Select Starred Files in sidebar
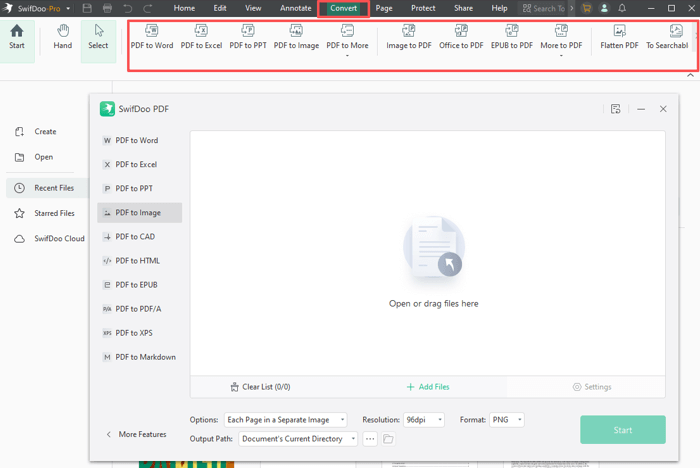Screen dimensions: 700x468 tap(45, 213)
